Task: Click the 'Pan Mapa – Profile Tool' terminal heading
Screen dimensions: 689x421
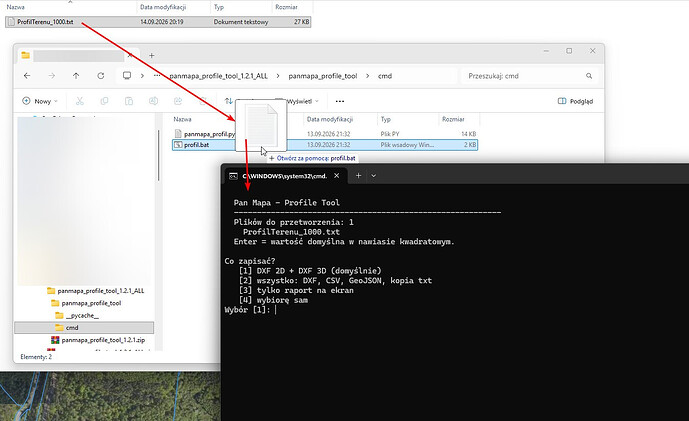Action: (x=286, y=203)
